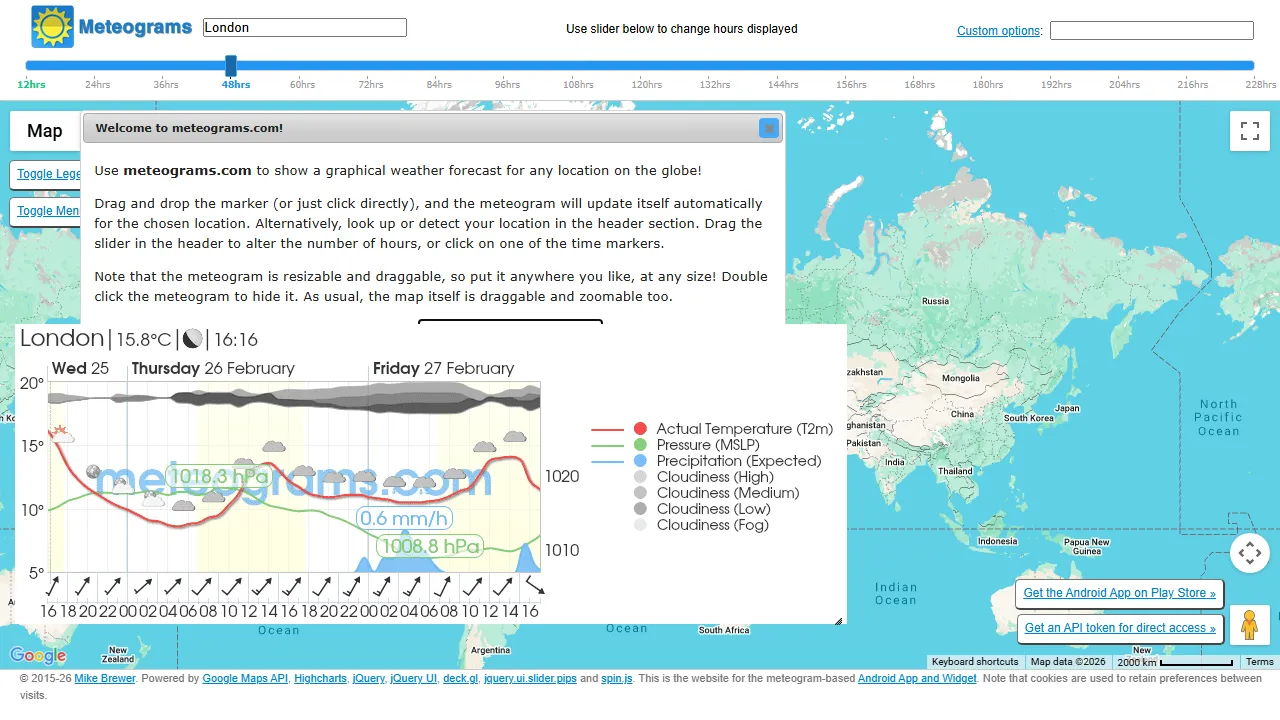This screenshot has height=720, width=1280.
Task: Click the moon phase icon beside London
Action: [192, 339]
